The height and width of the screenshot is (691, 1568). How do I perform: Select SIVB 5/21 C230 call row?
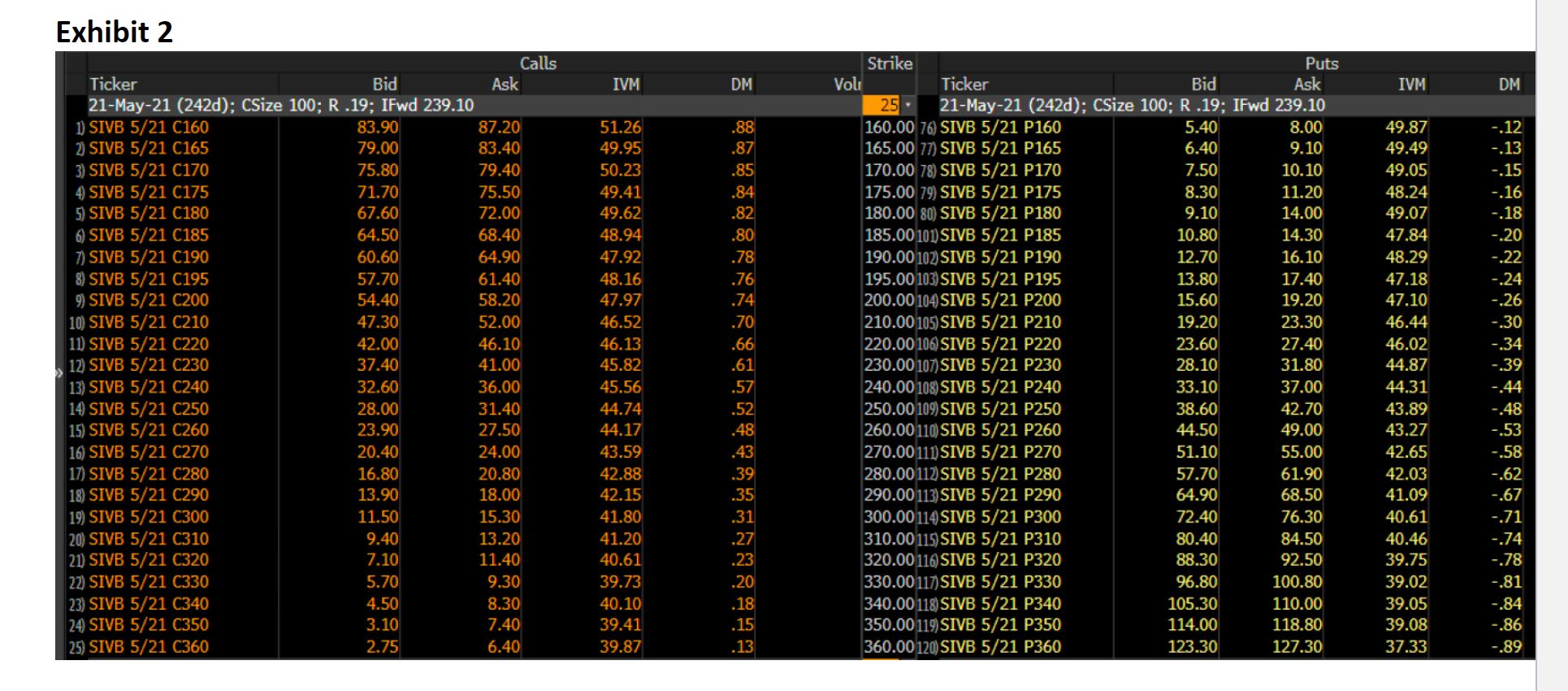[x=463, y=365]
